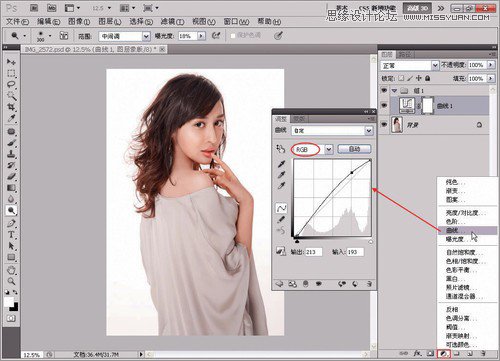Choose 曲线 from adjustment menu

click(x=467, y=230)
